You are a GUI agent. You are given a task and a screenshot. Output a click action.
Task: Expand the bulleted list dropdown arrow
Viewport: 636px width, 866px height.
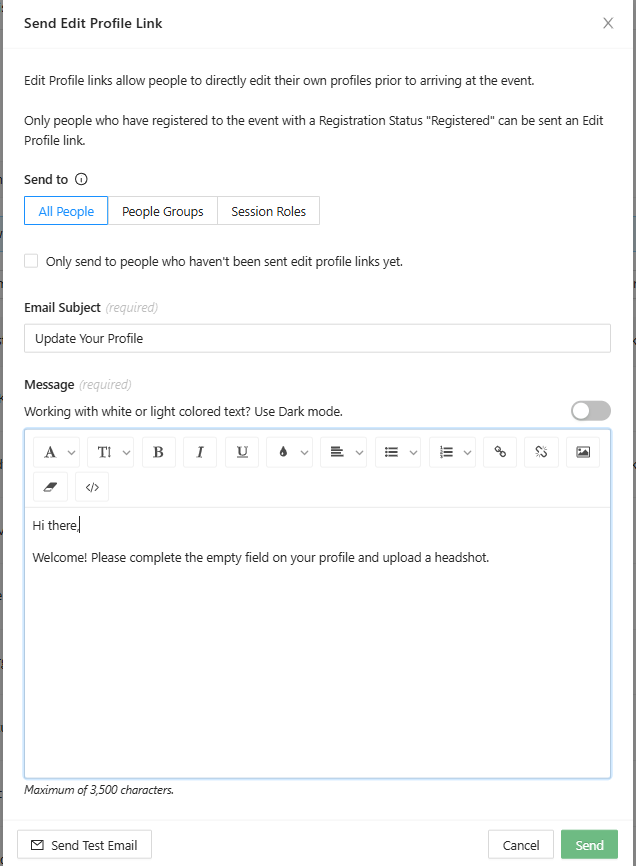click(x=413, y=453)
